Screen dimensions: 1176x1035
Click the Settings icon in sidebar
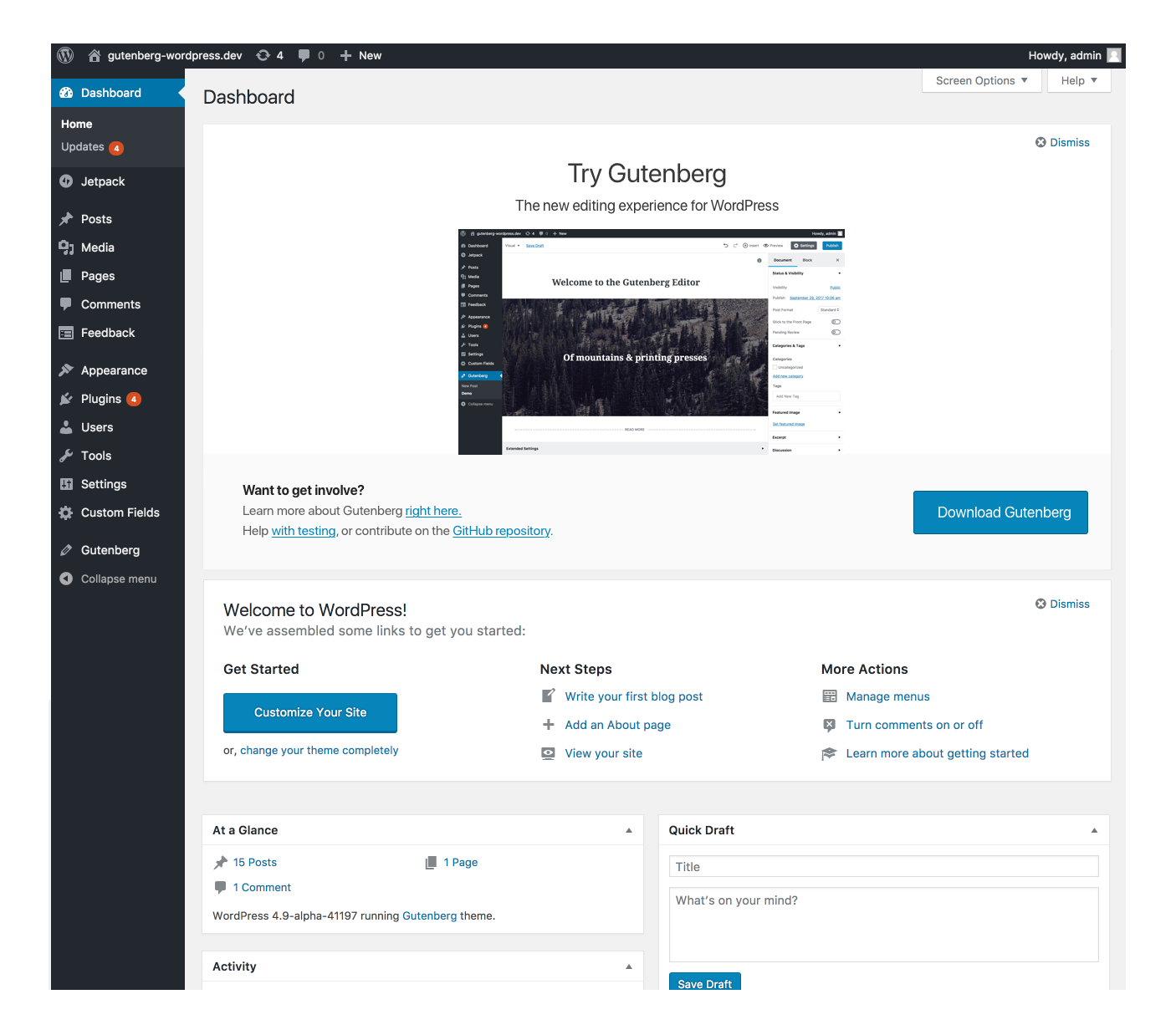click(x=66, y=484)
